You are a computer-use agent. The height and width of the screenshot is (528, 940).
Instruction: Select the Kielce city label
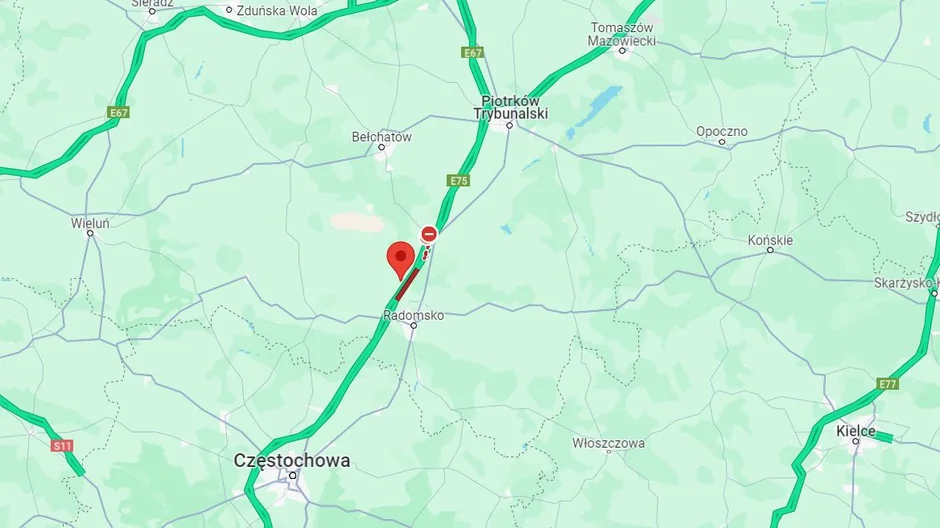pyautogui.click(x=856, y=431)
